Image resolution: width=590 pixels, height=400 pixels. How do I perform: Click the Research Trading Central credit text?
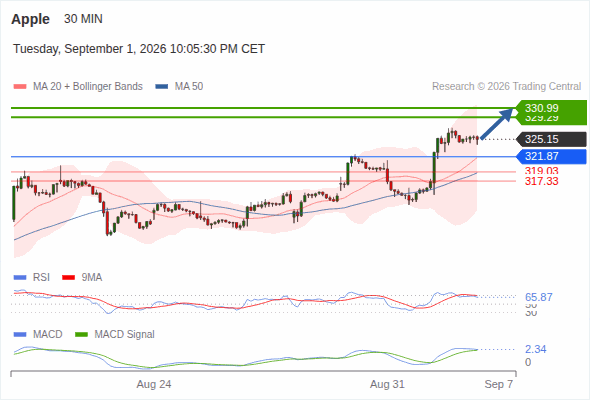coord(506,87)
